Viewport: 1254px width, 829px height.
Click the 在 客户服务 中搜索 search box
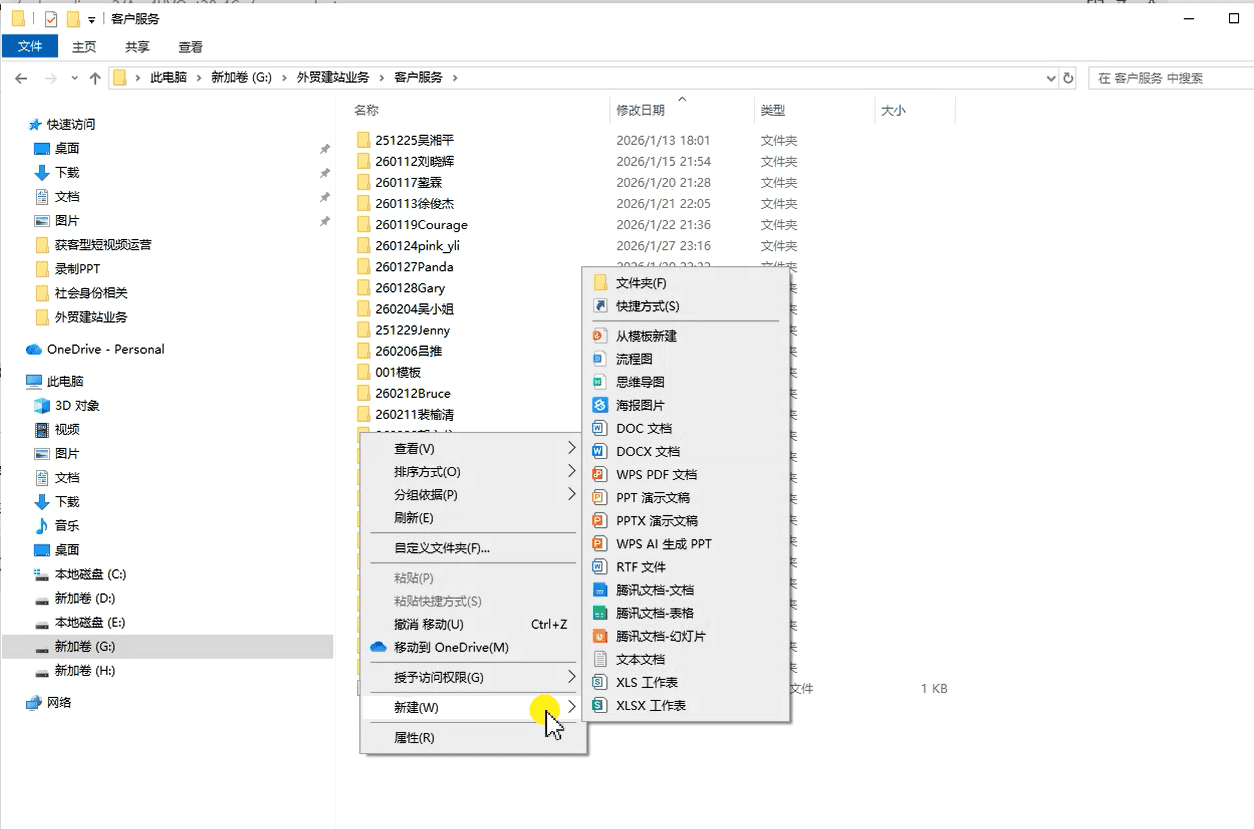(1170, 77)
